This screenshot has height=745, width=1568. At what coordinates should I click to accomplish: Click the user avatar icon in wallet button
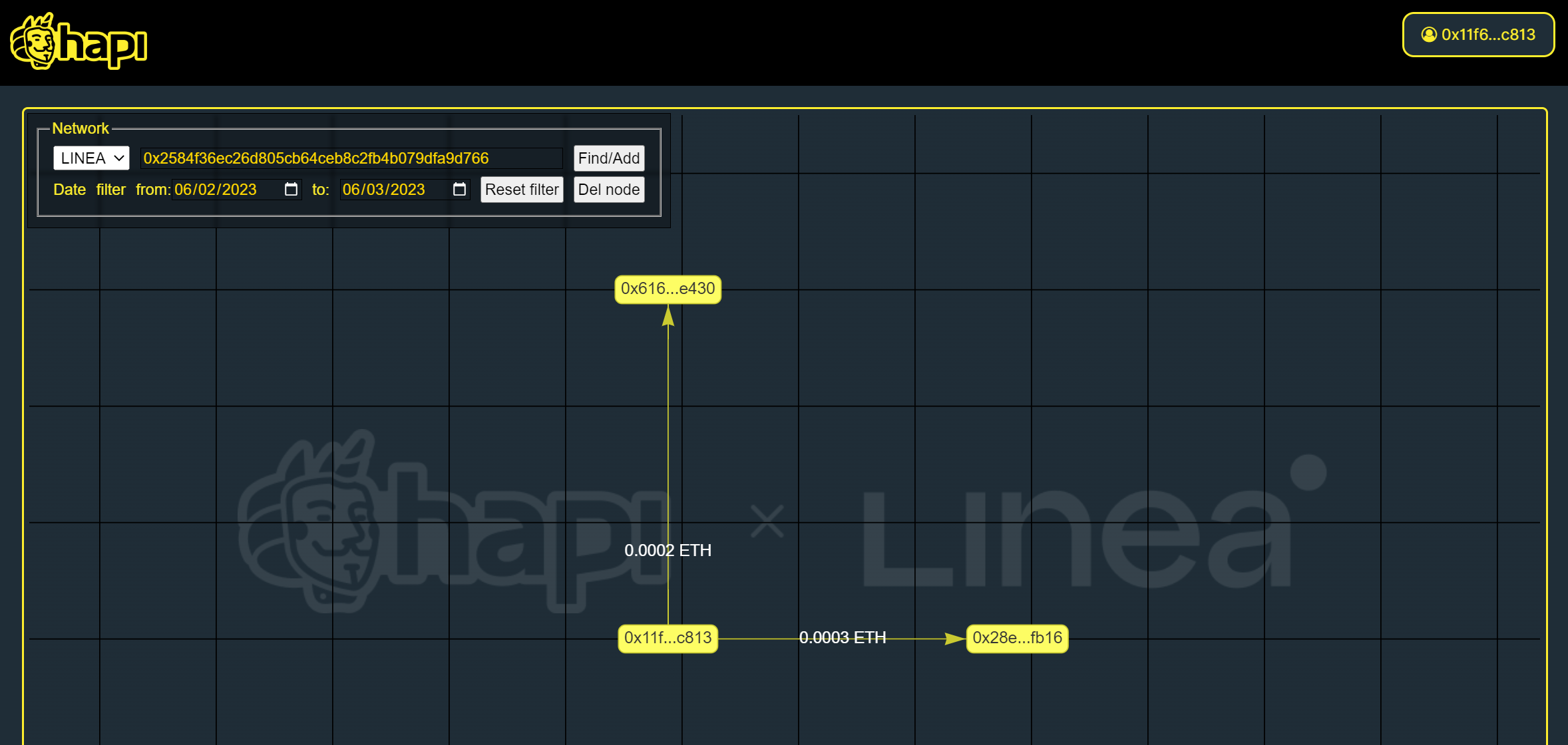tap(1428, 35)
